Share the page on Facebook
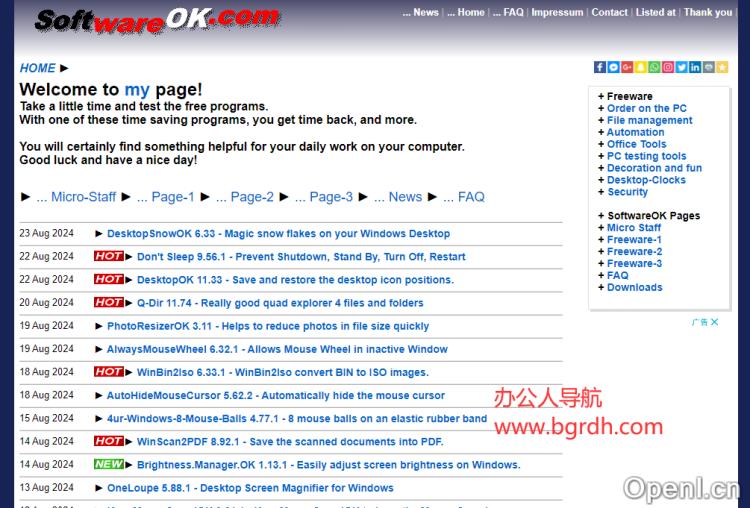 pyautogui.click(x=600, y=67)
